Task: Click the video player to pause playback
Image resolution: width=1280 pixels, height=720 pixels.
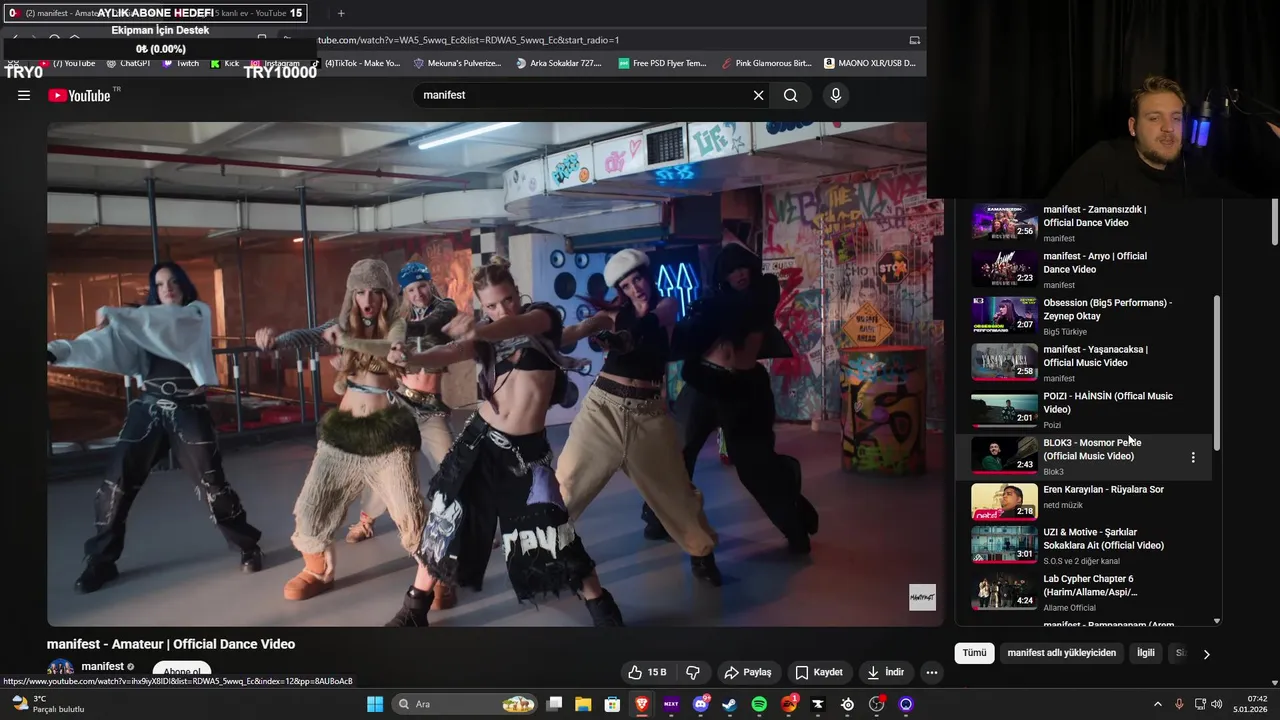Action: coord(495,374)
